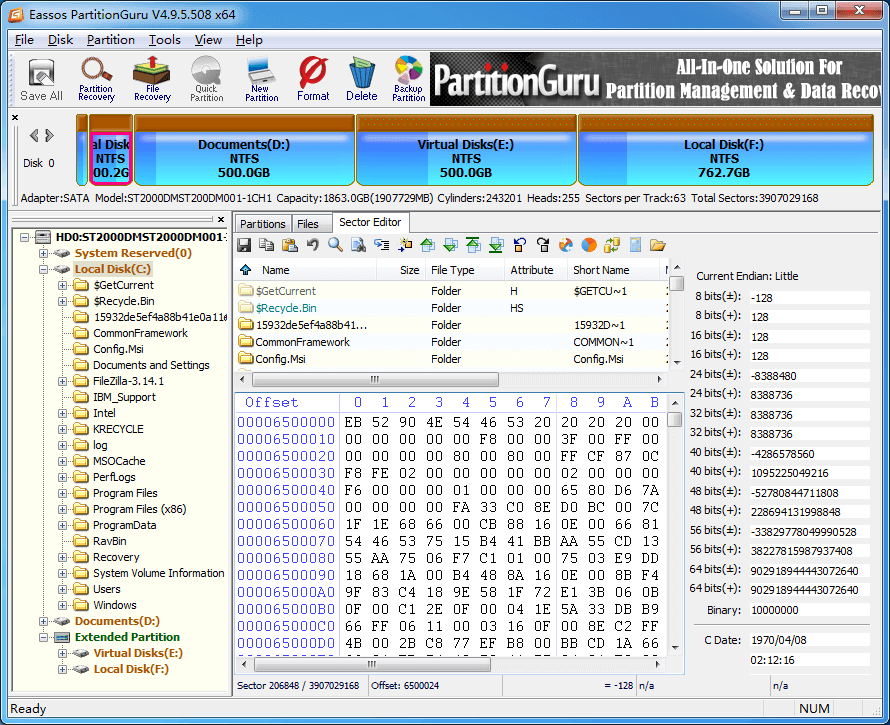Screen dimensions: 890x725
Task: Open the Disk menu
Action: point(60,40)
